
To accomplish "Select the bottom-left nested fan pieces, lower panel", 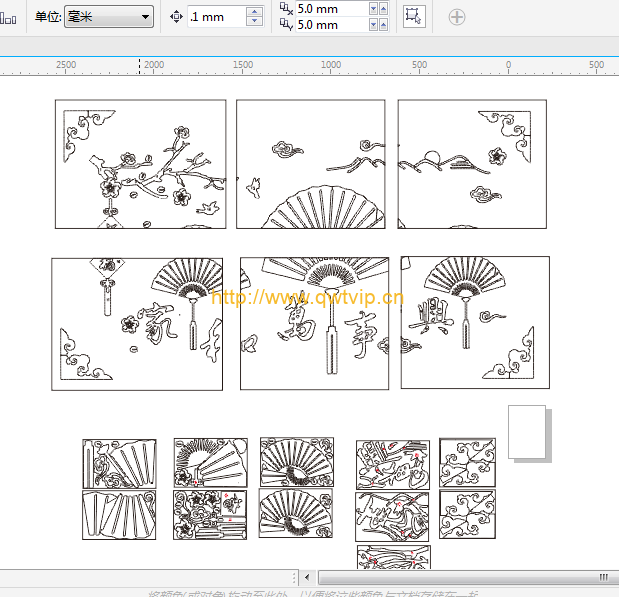I will (119, 515).
